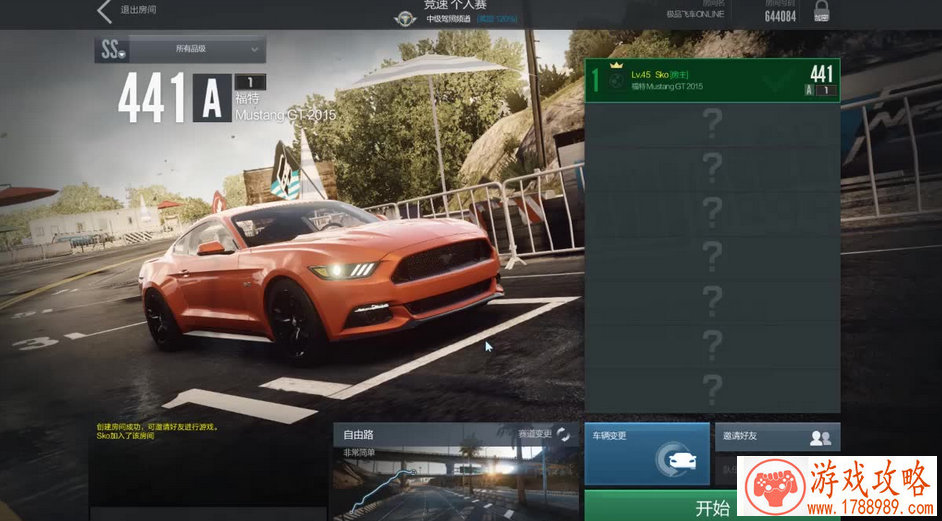Click the two-person icon on 邀请好友
The image size is (942, 521).
tap(820, 438)
